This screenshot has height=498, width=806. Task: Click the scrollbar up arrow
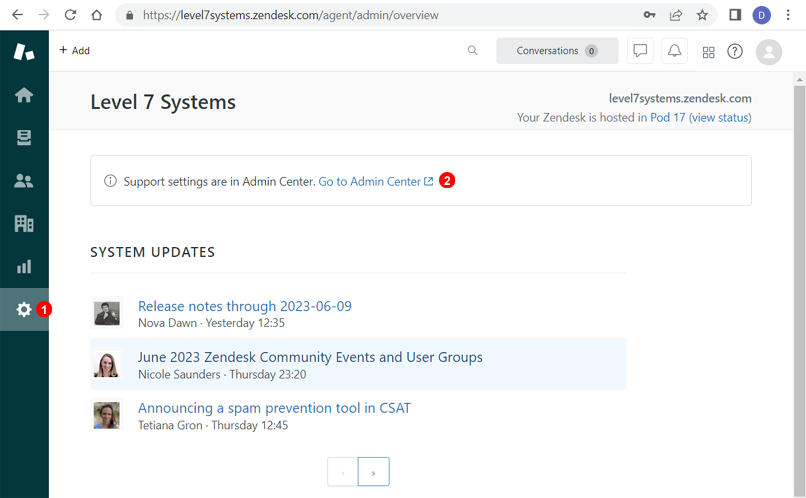point(799,80)
